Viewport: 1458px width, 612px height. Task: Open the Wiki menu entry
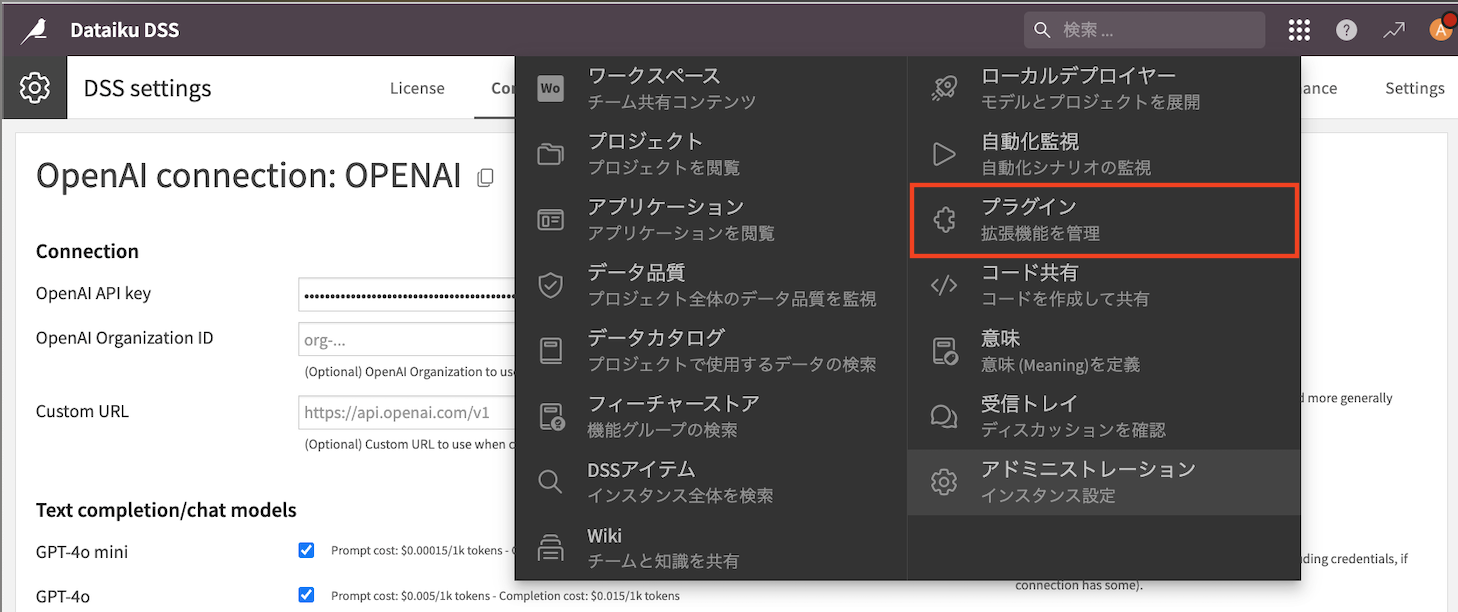click(x=711, y=548)
